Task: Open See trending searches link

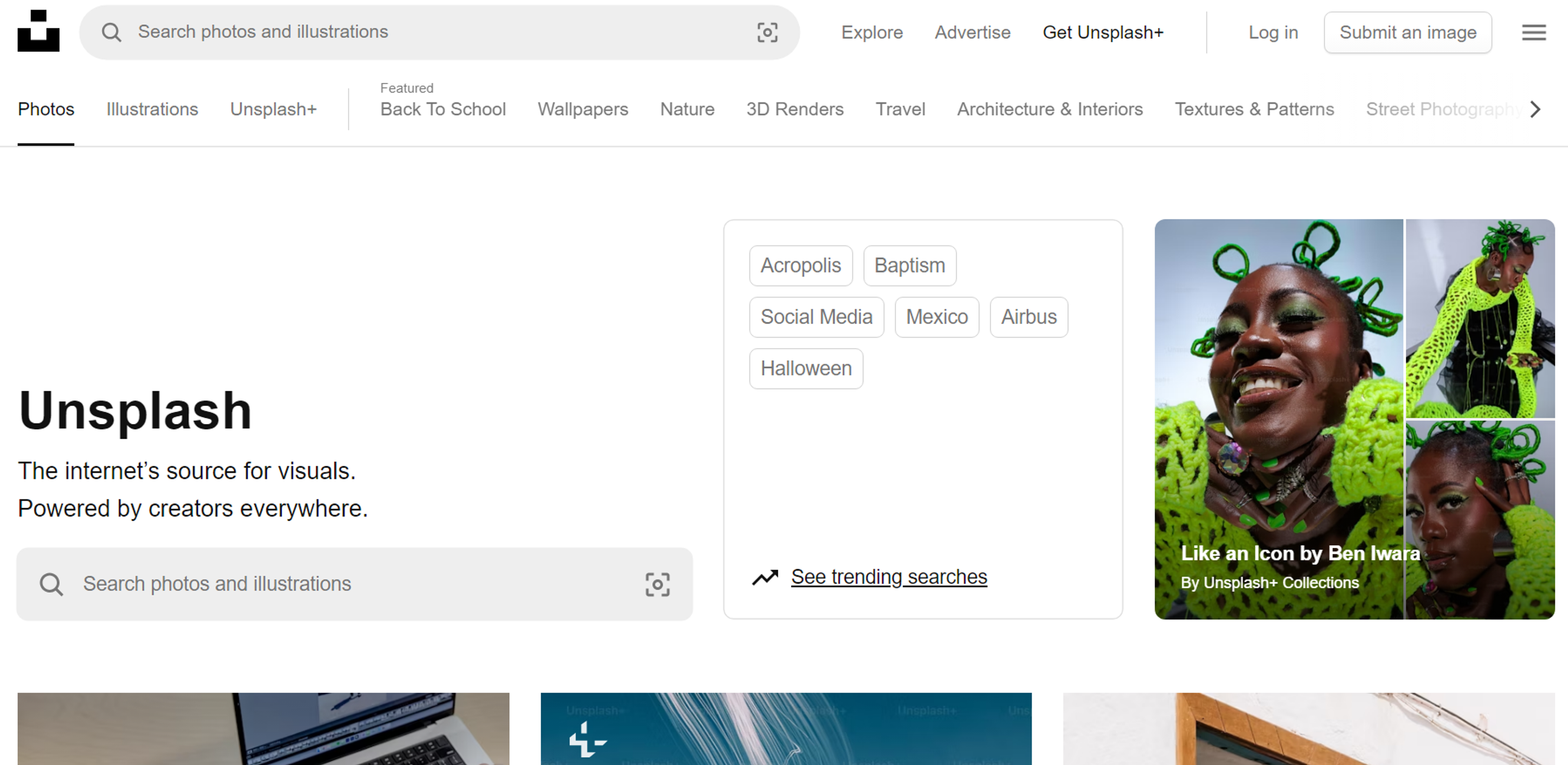Action: coord(889,577)
